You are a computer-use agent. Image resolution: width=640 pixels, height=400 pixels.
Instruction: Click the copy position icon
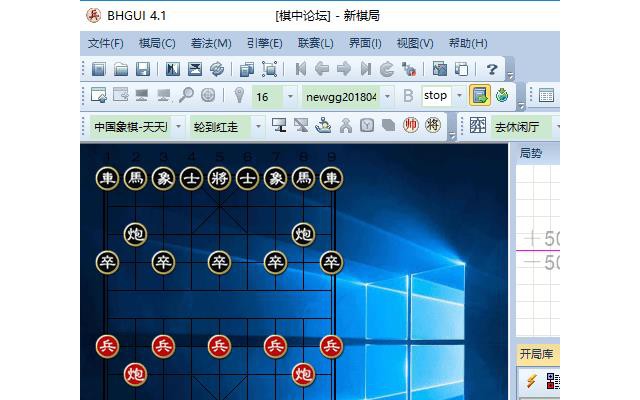point(247,69)
